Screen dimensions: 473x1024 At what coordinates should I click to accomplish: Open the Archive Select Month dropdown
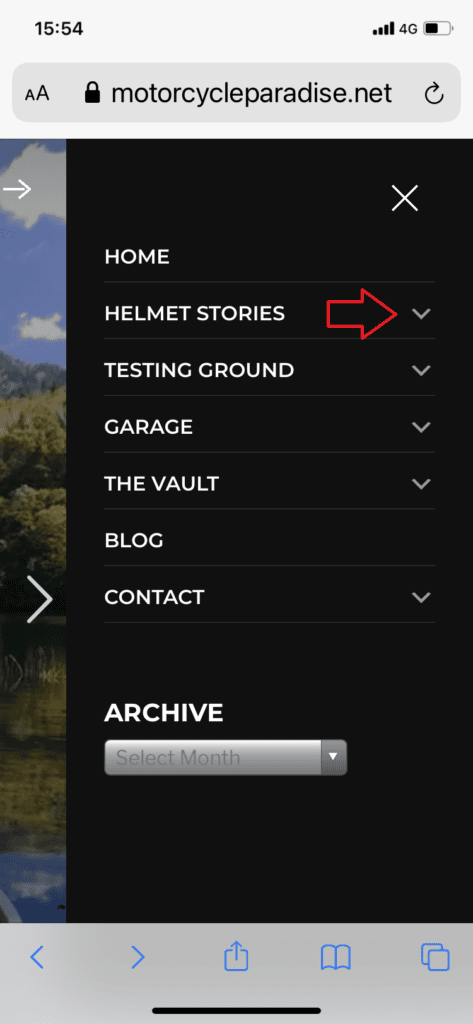(225, 758)
